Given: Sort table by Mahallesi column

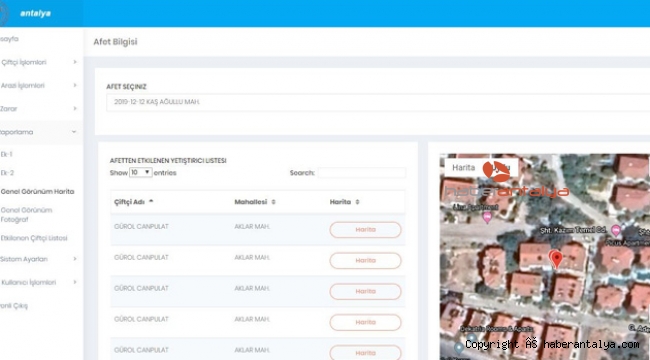Looking at the screenshot, I should point(255,202).
